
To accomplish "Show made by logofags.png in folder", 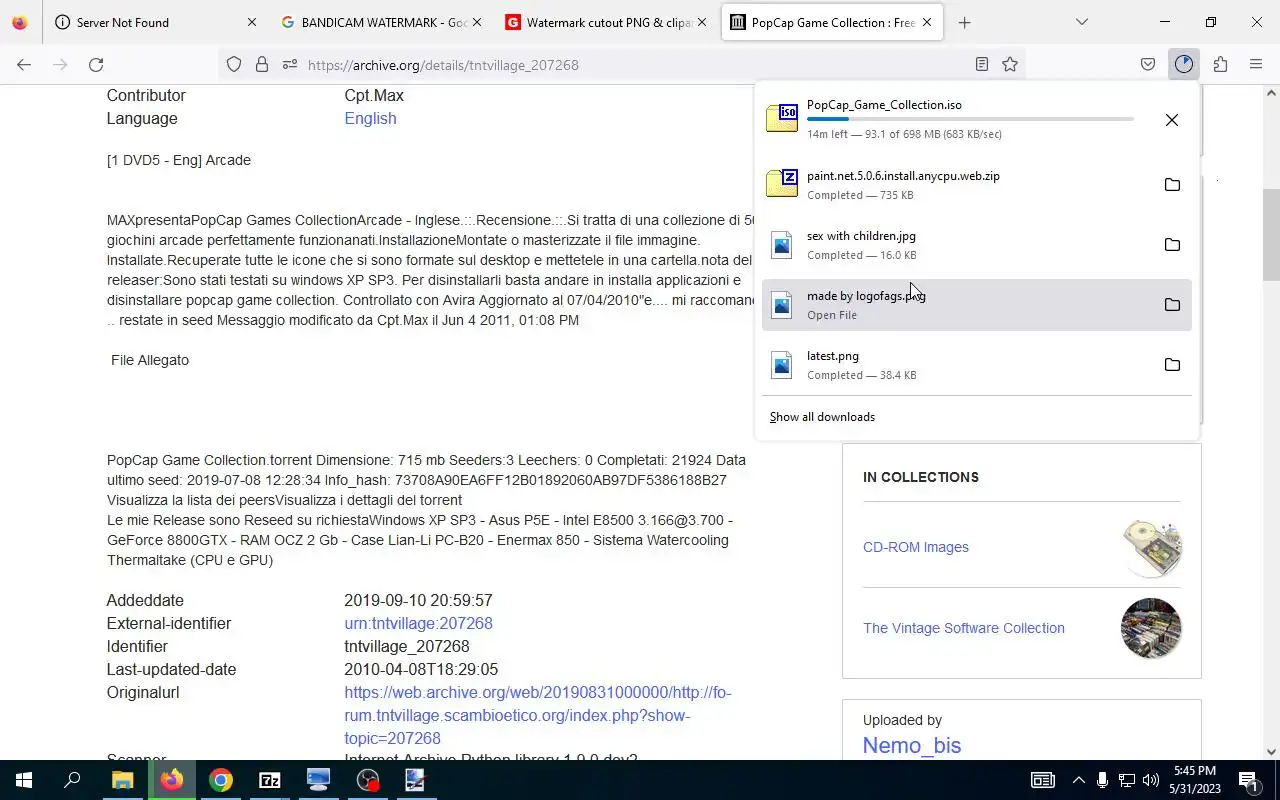I will pyautogui.click(x=1172, y=305).
